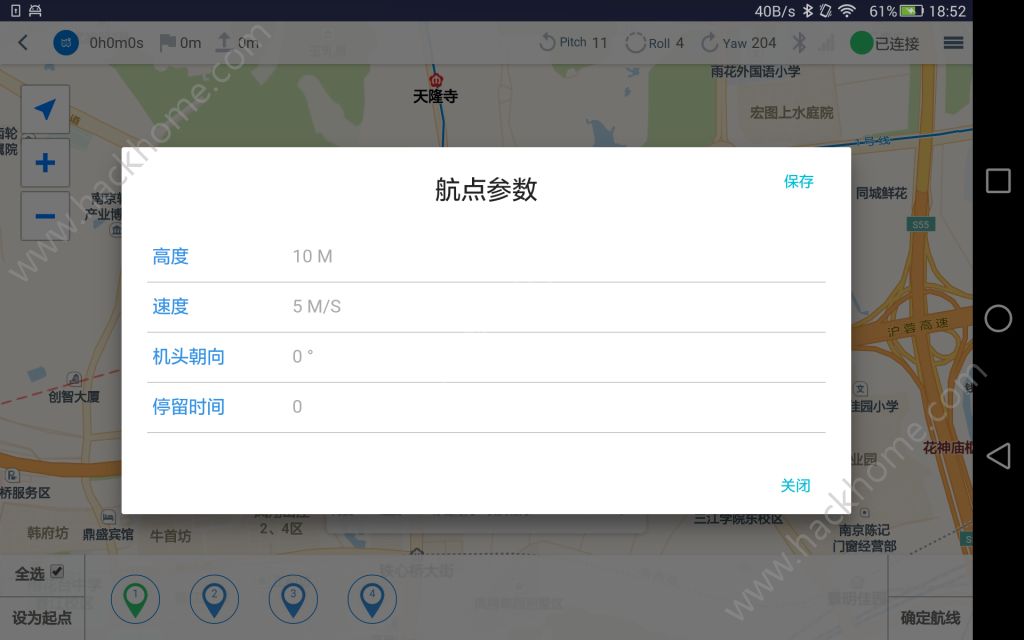Select waypoint marker 3

(x=293, y=600)
